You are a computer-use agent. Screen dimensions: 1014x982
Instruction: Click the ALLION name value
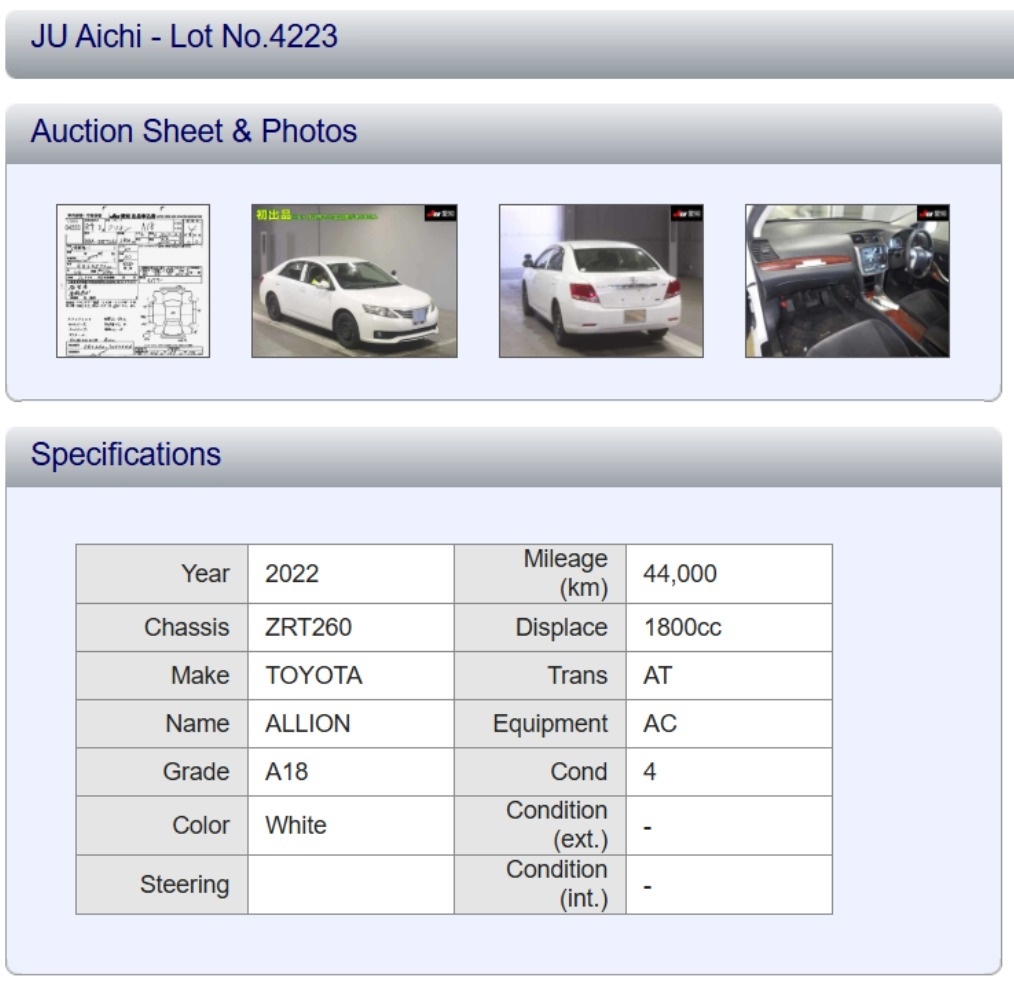point(307,724)
